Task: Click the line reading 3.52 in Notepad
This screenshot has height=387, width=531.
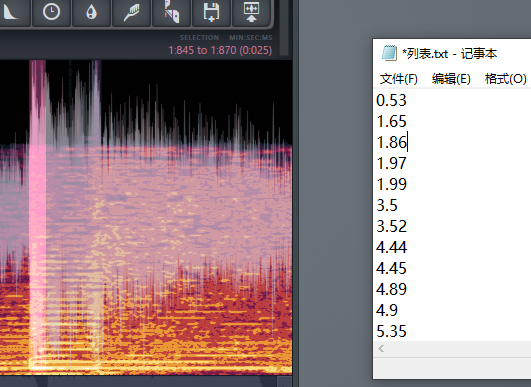Action: [391, 227]
